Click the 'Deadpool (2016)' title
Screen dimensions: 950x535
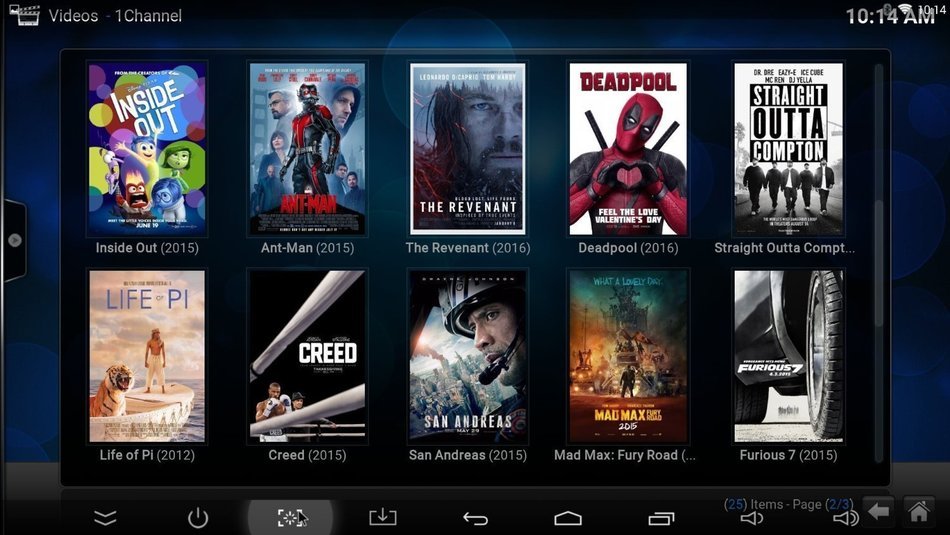(x=628, y=248)
